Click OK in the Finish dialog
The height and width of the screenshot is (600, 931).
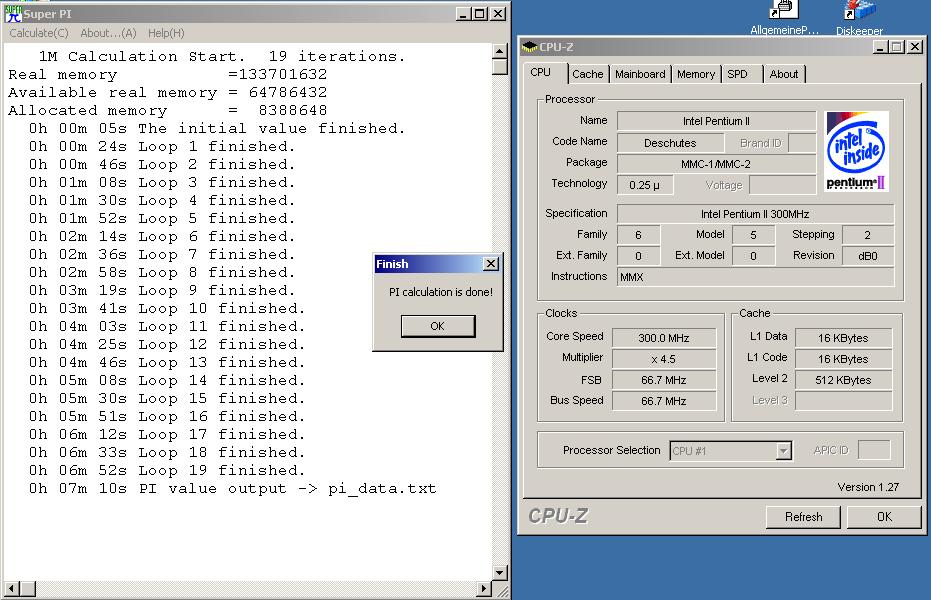click(x=438, y=326)
